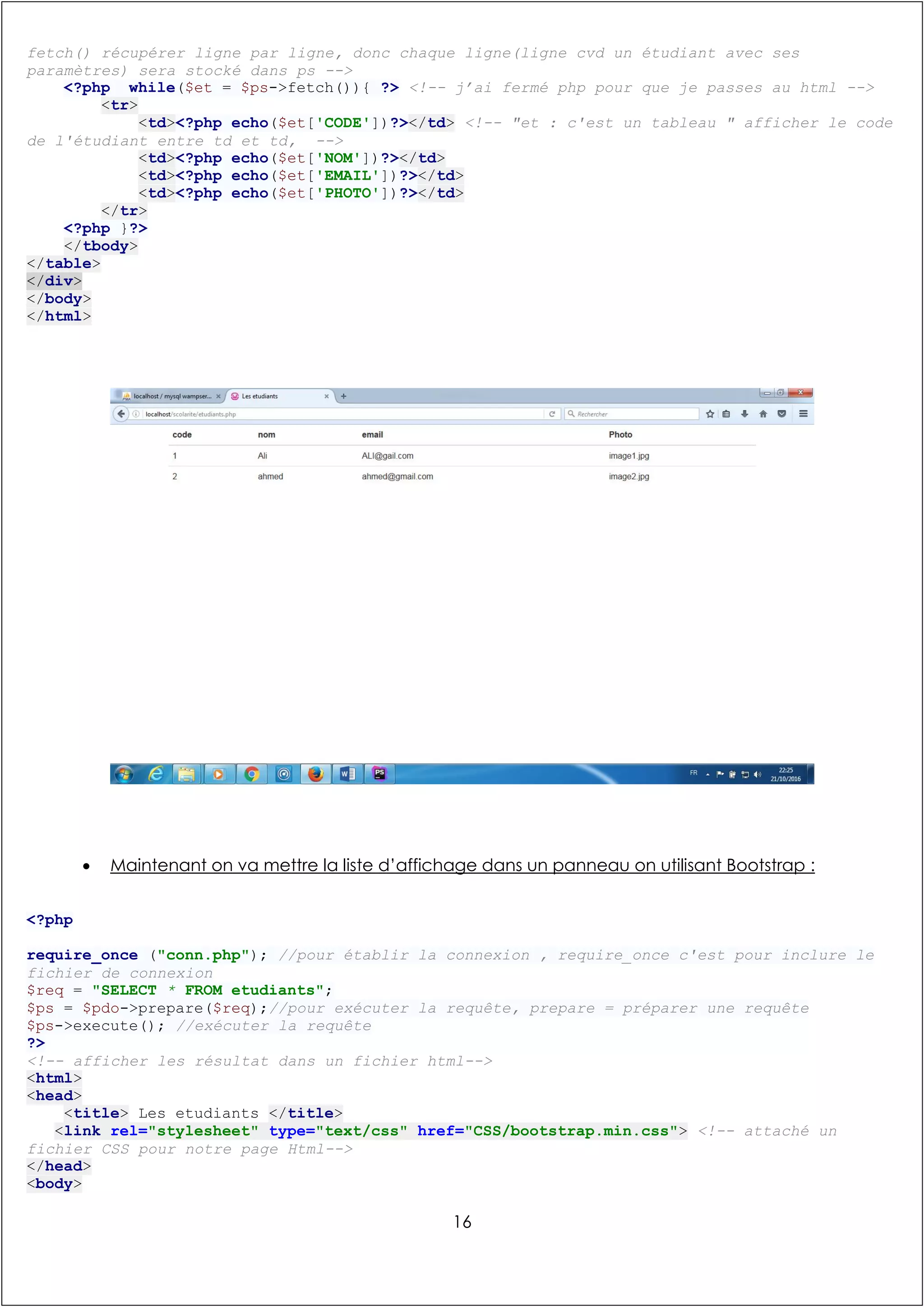
Task: Click the 'ALI@gail.com' email cell
Action: click(388, 456)
